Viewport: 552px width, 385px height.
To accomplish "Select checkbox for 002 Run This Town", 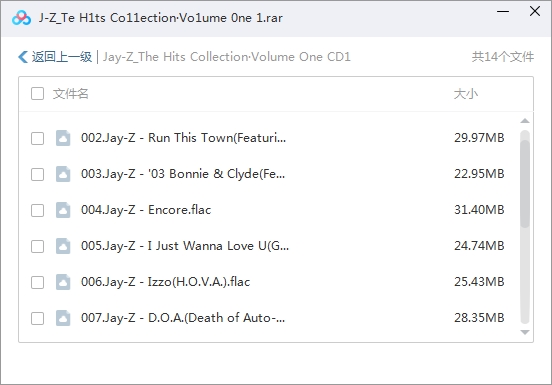I will tap(37, 138).
